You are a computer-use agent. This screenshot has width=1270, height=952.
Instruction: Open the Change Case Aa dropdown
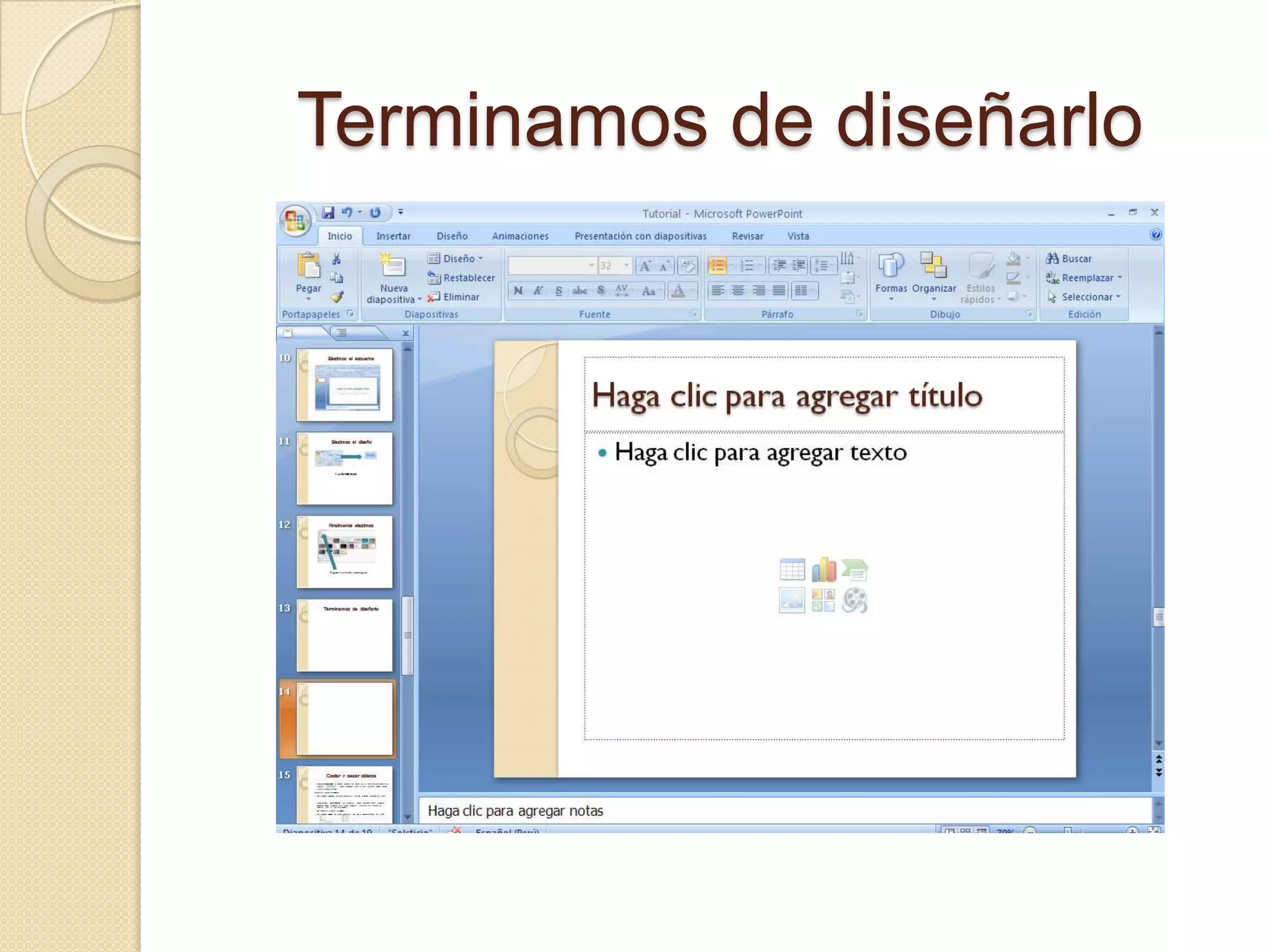pos(652,291)
